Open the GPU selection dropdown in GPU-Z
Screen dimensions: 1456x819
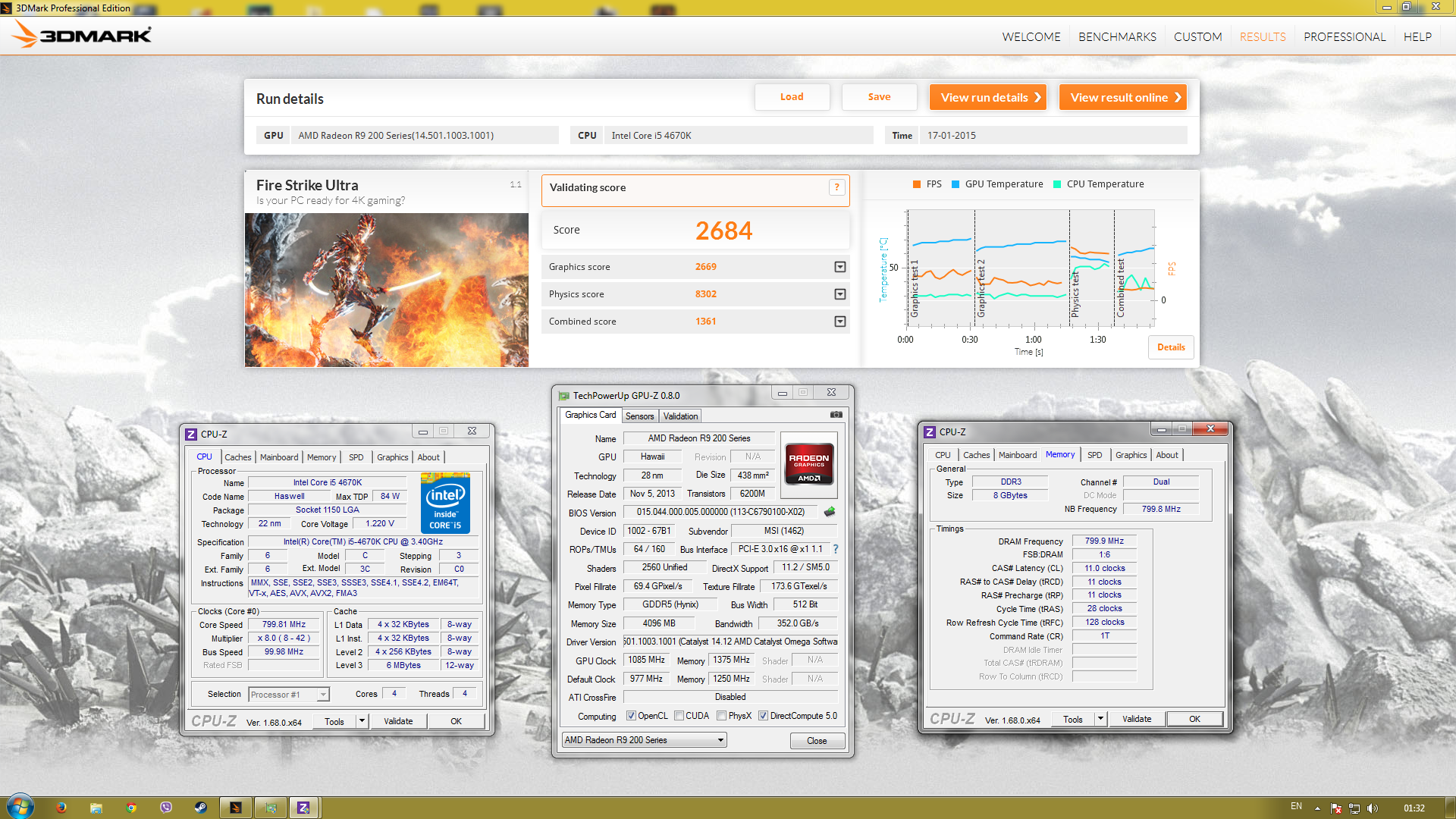645,740
